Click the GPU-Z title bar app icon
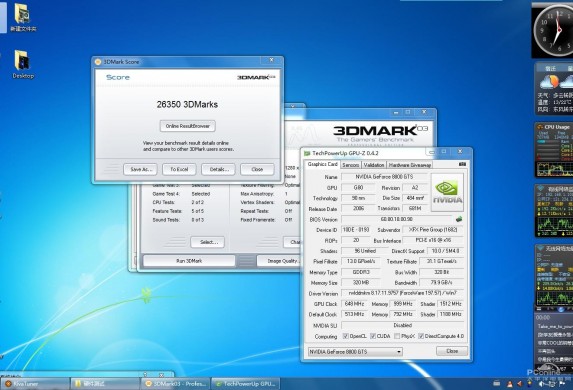Viewport: 573px width, 390px height. click(307, 153)
